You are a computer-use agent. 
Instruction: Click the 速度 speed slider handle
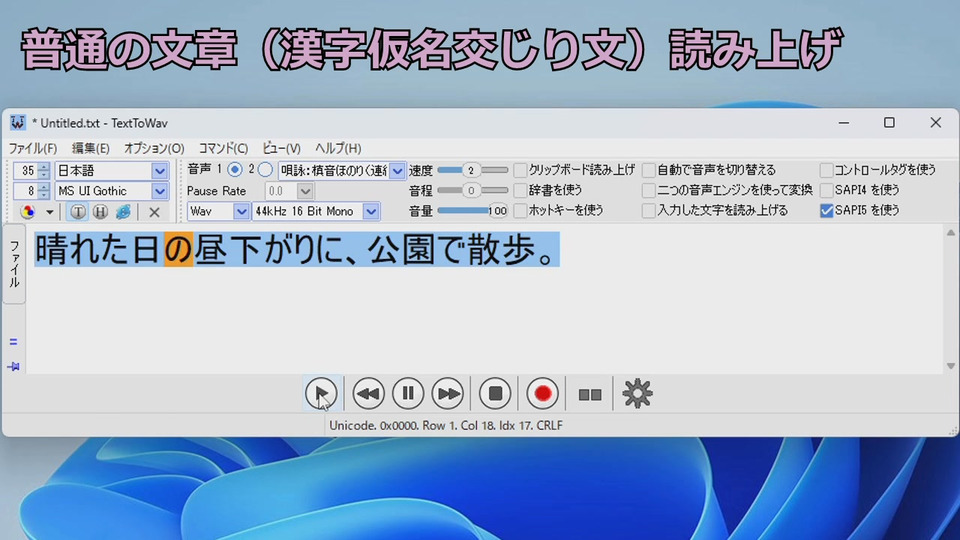pos(471,170)
